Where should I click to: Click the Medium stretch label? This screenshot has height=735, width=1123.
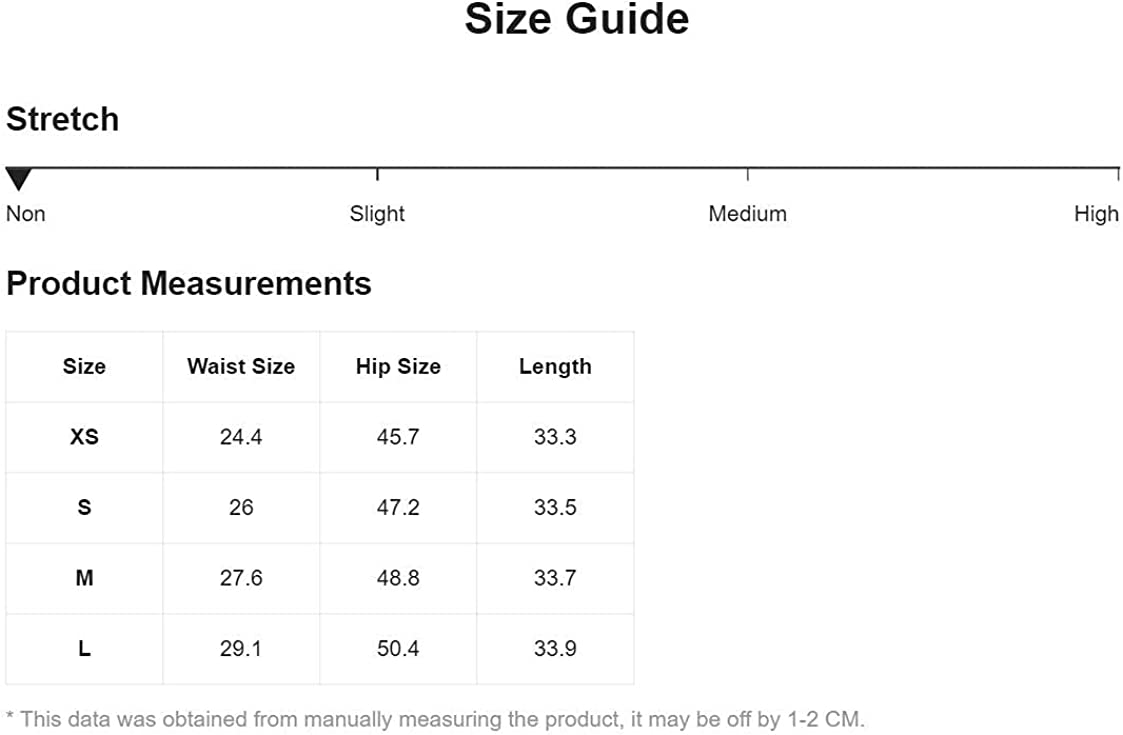click(x=747, y=214)
